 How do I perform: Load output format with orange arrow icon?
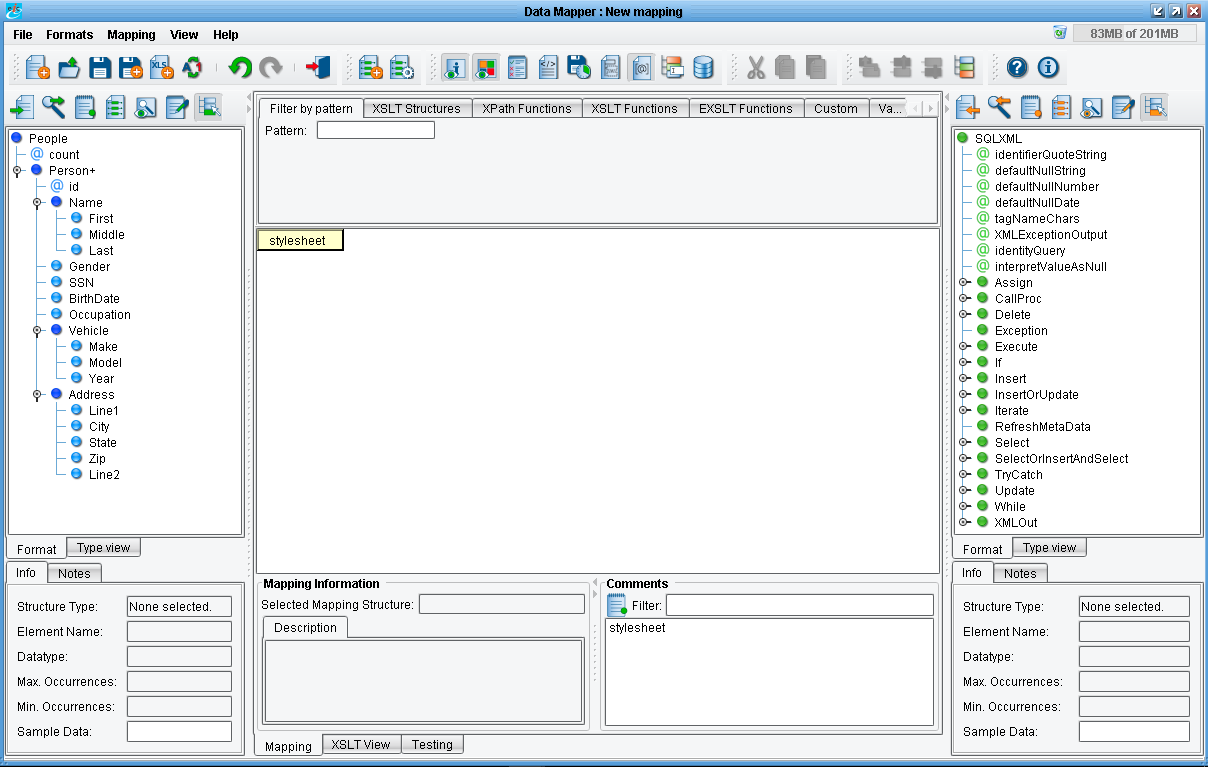967,107
